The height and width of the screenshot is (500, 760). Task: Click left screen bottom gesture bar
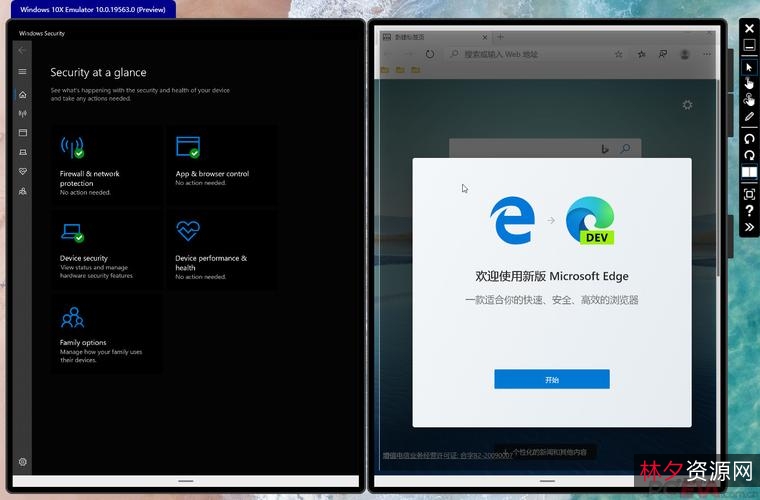coord(186,481)
